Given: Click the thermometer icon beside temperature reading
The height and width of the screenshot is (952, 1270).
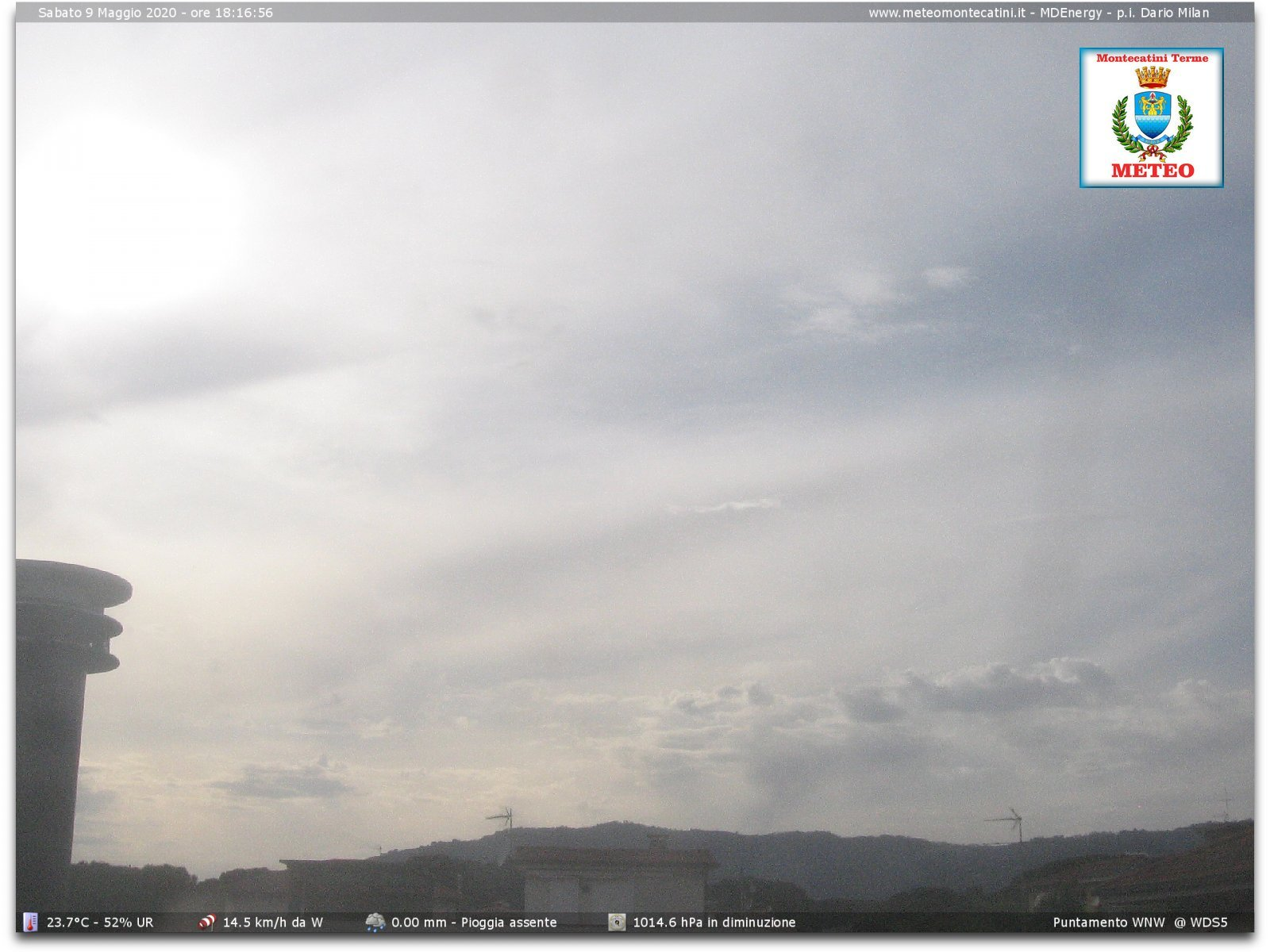Looking at the screenshot, I should click(x=30, y=922).
